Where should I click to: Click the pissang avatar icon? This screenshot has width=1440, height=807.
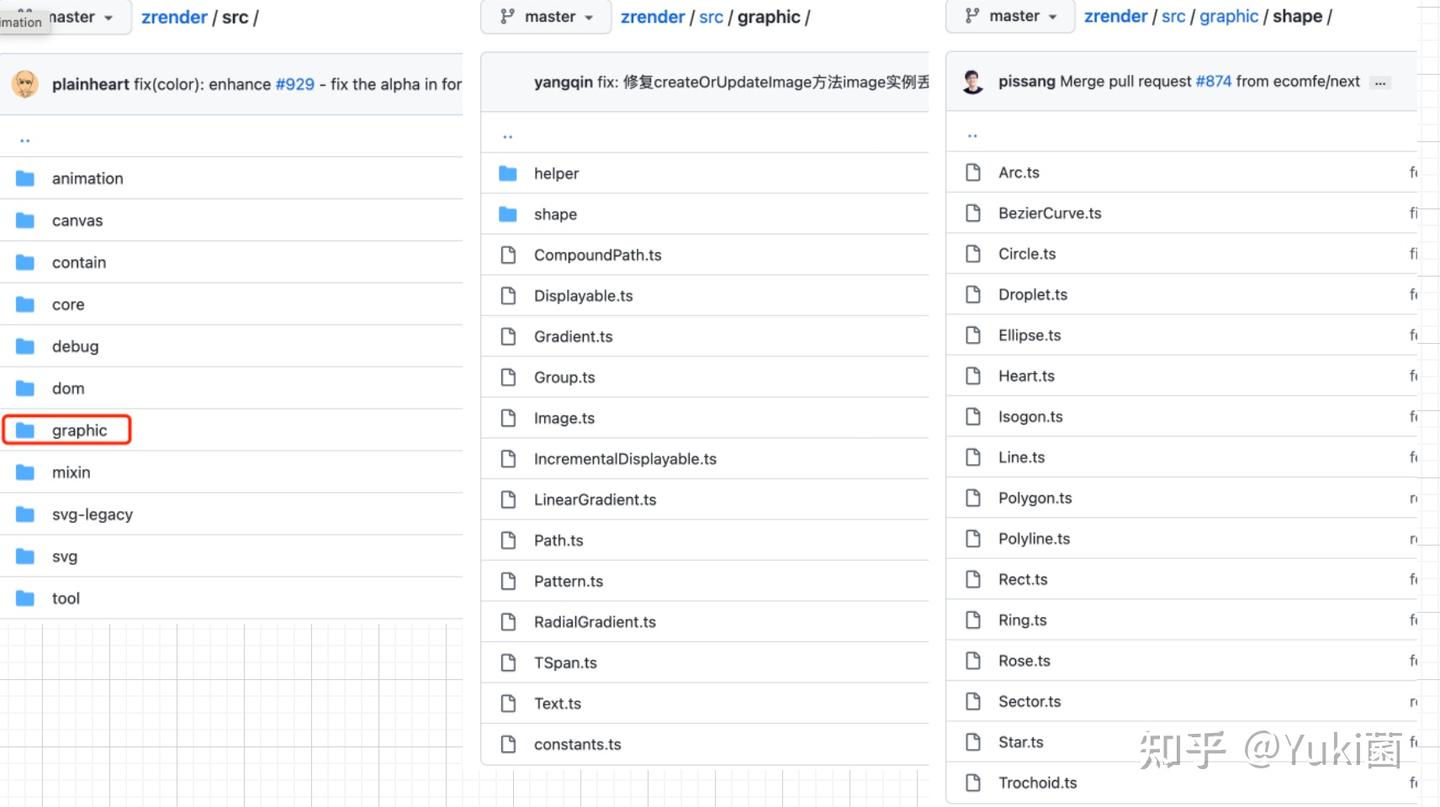973,82
